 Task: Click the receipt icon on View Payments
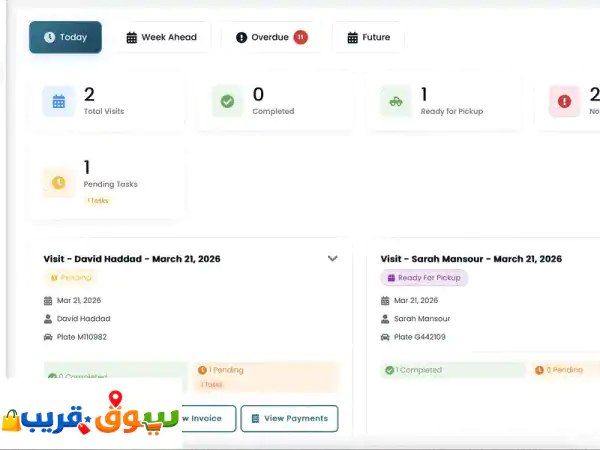[255, 419]
